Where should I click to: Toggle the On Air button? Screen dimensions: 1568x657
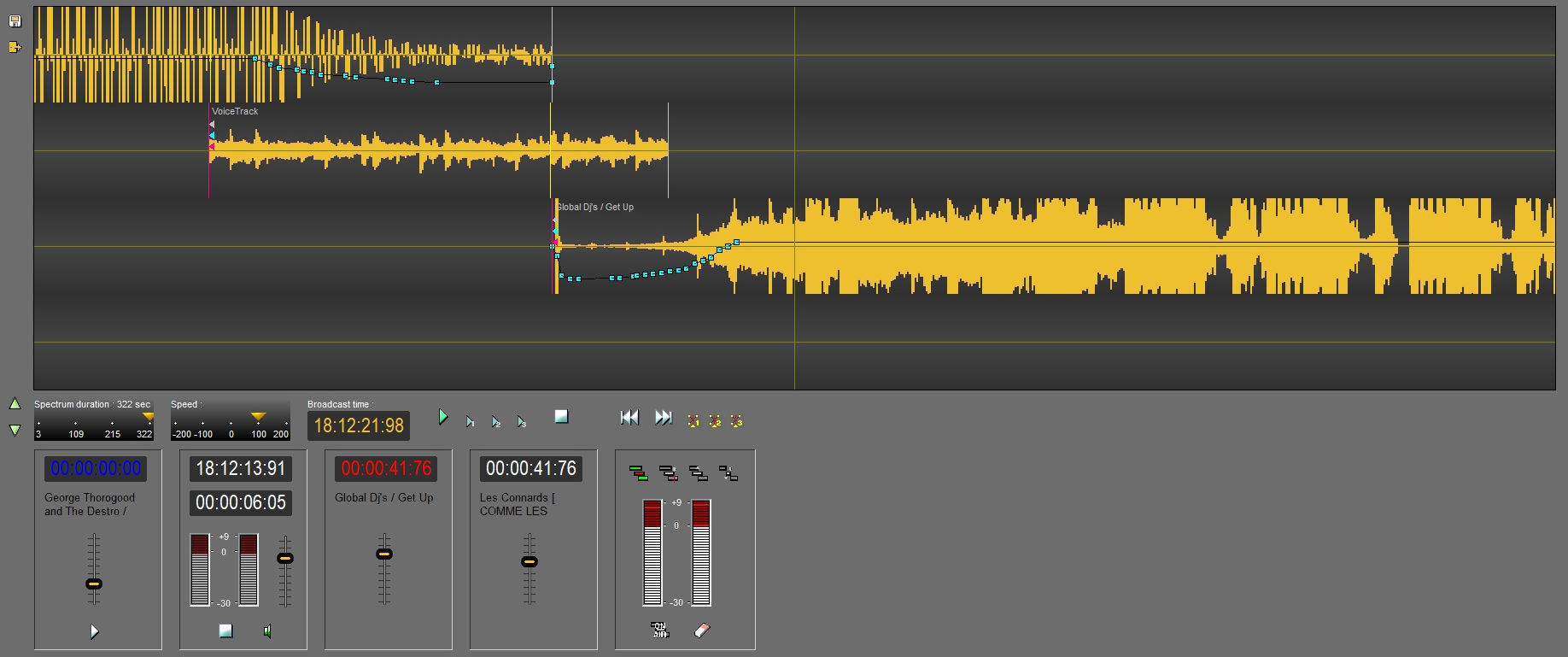tap(659, 631)
